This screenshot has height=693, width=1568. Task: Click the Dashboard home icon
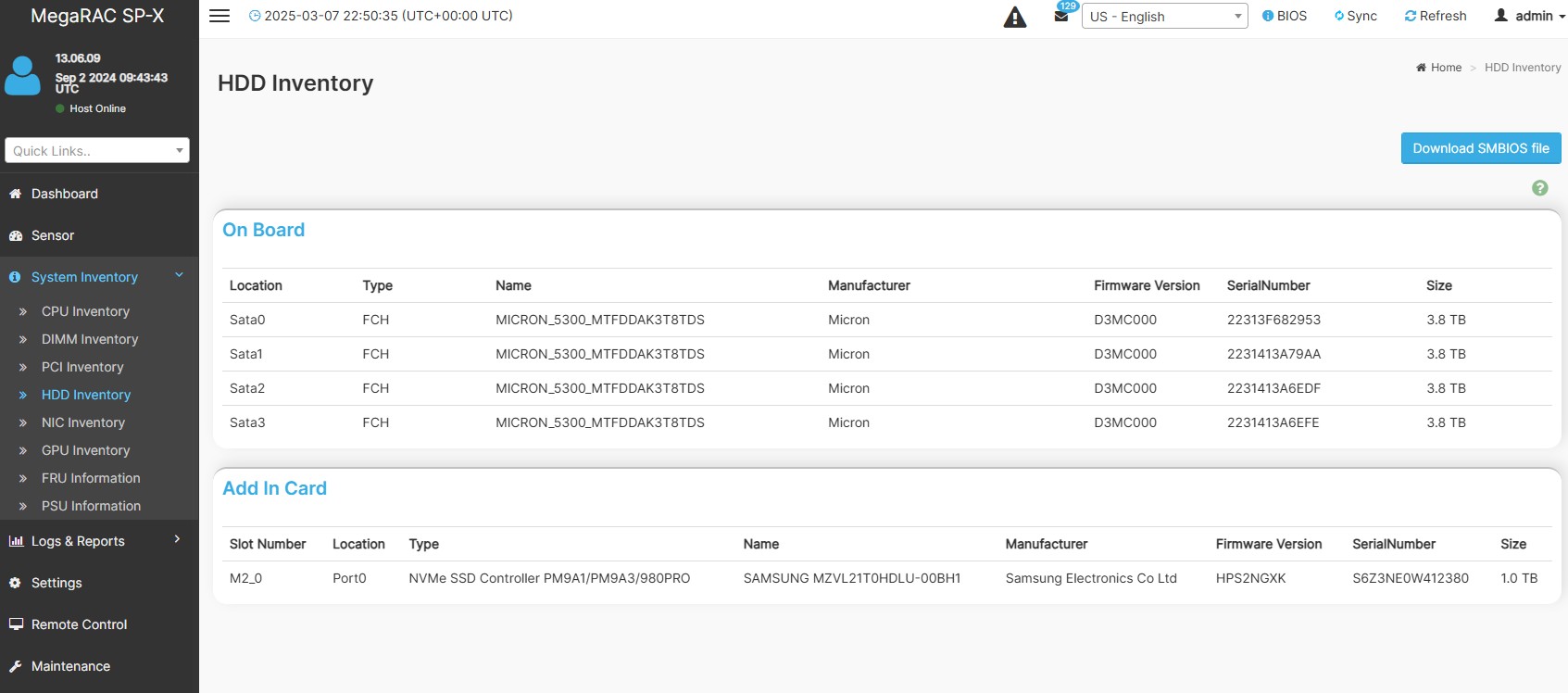(15, 194)
